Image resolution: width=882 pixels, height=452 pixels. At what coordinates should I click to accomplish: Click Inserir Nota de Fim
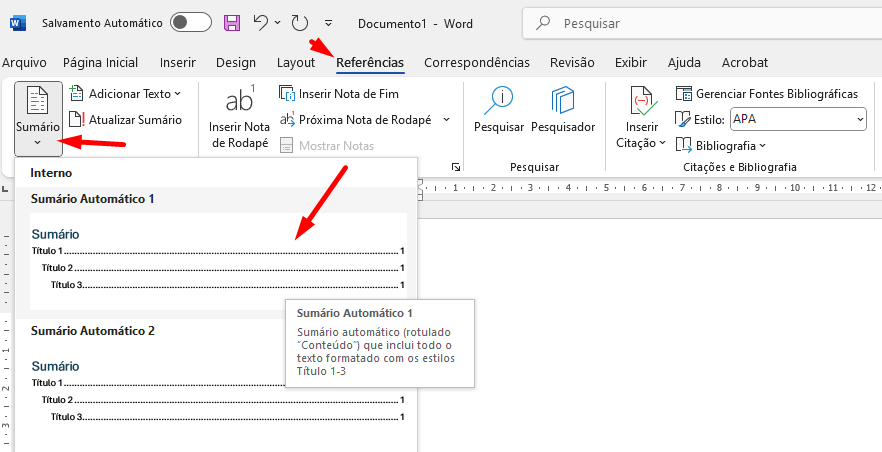[339, 93]
